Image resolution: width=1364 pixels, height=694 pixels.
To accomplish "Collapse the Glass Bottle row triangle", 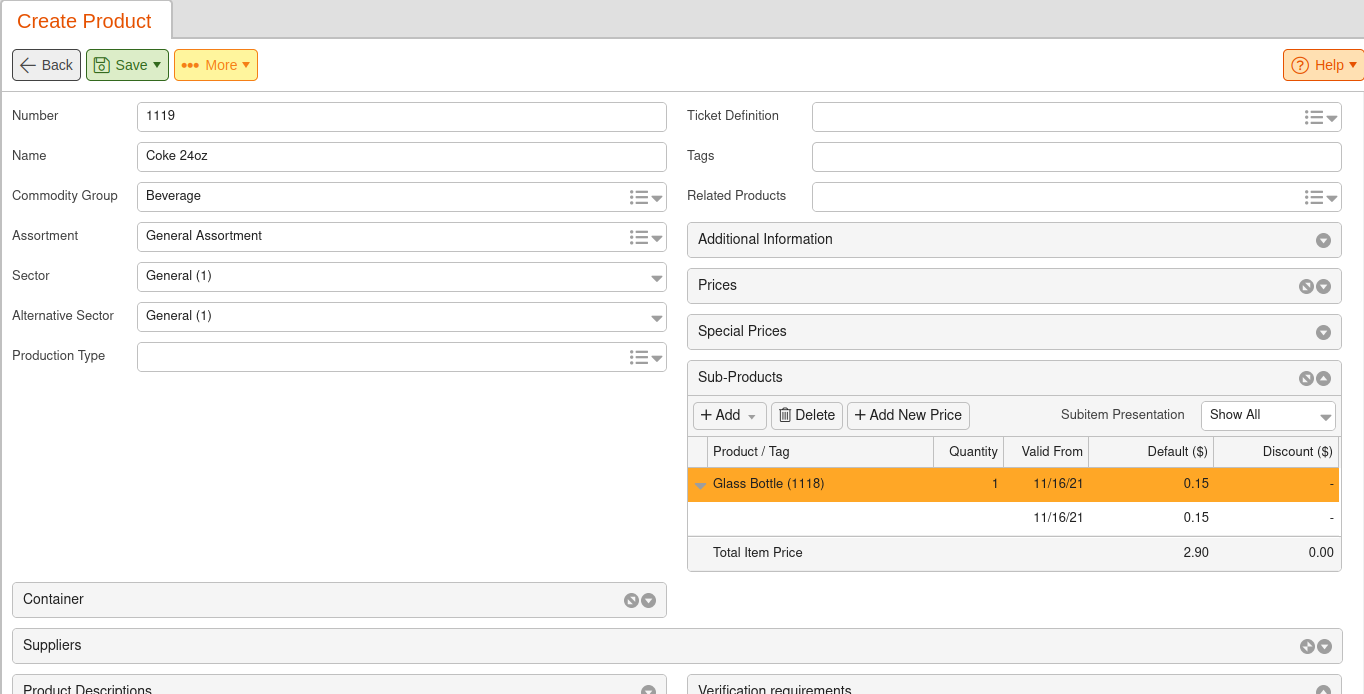I will 700,486.
